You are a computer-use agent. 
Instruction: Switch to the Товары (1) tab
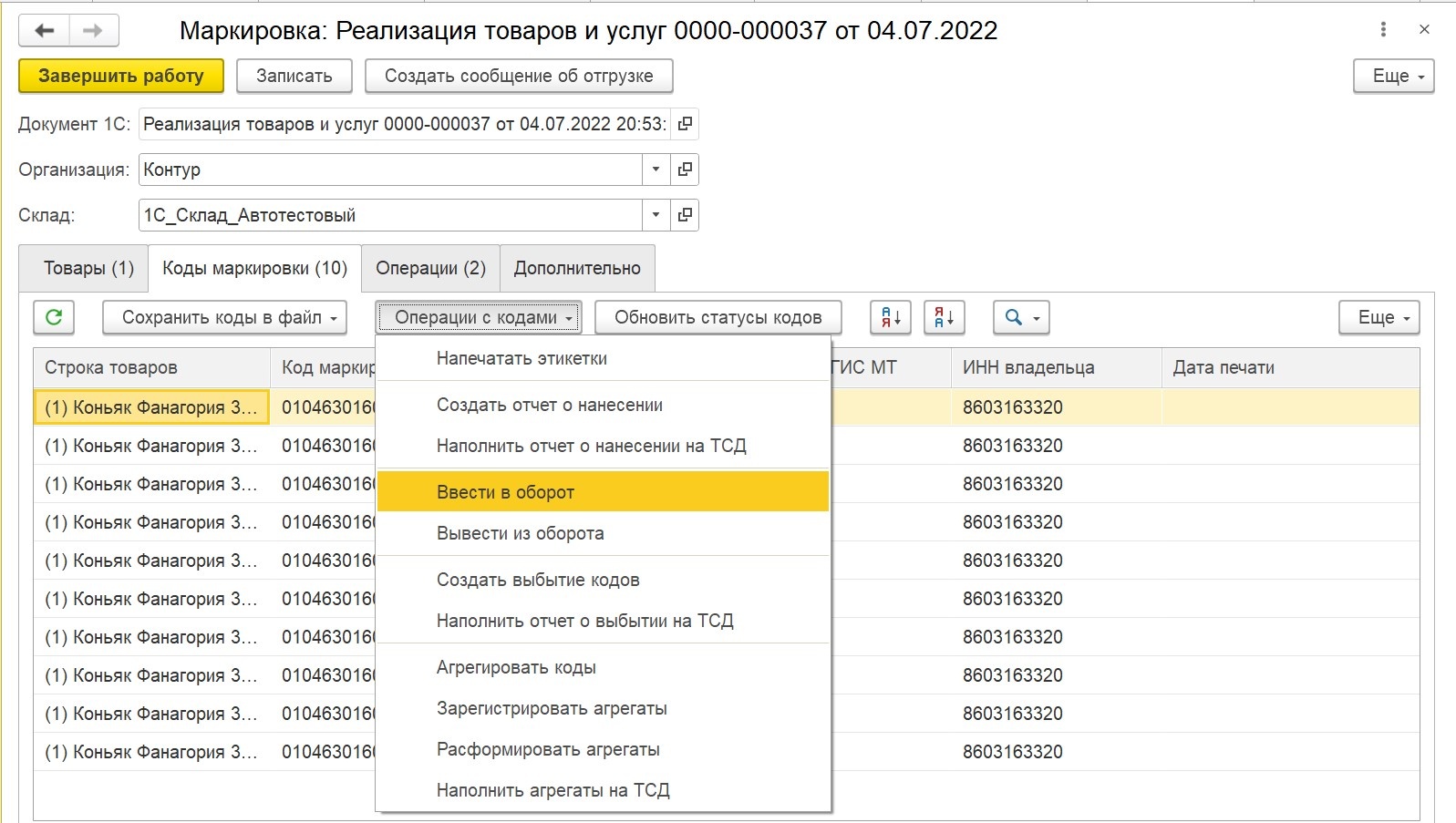point(84,268)
